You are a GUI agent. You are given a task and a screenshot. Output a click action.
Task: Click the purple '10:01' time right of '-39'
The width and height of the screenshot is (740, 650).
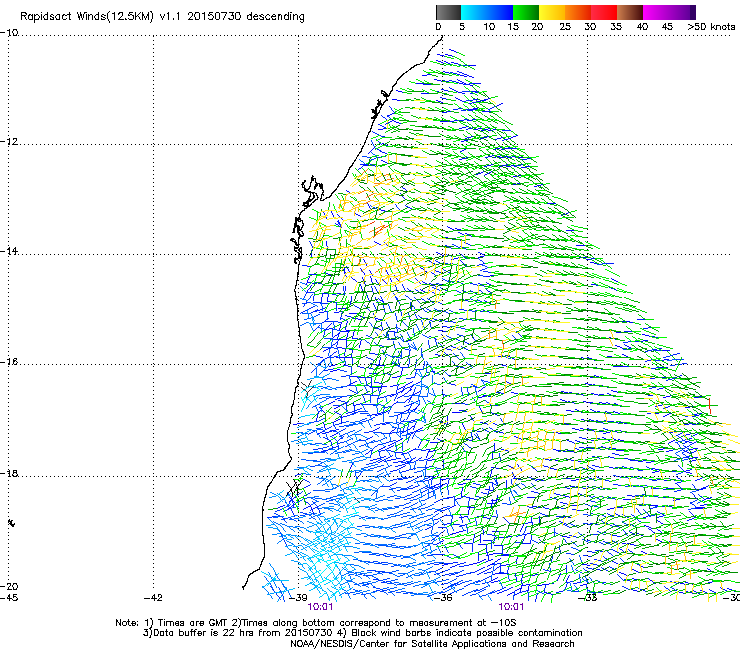point(320,607)
